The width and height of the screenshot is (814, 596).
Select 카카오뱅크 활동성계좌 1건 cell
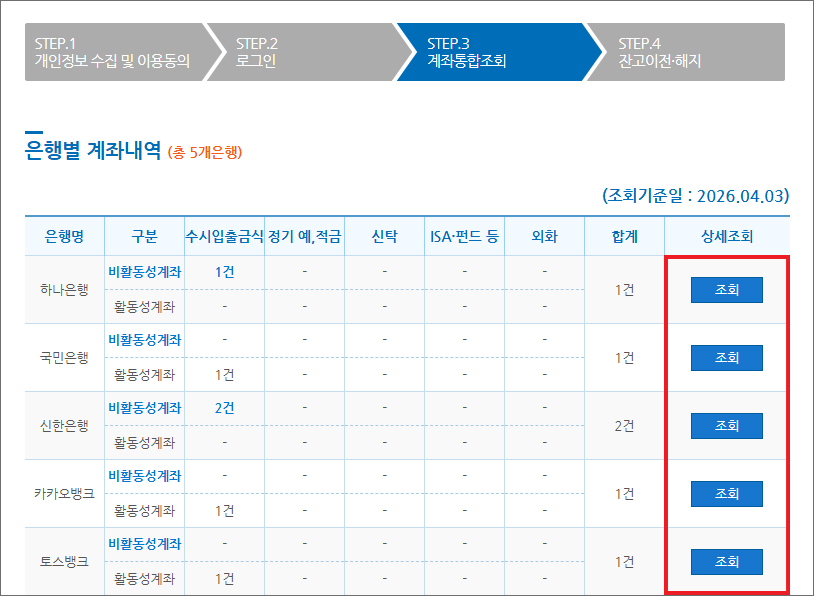pos(224,511)
